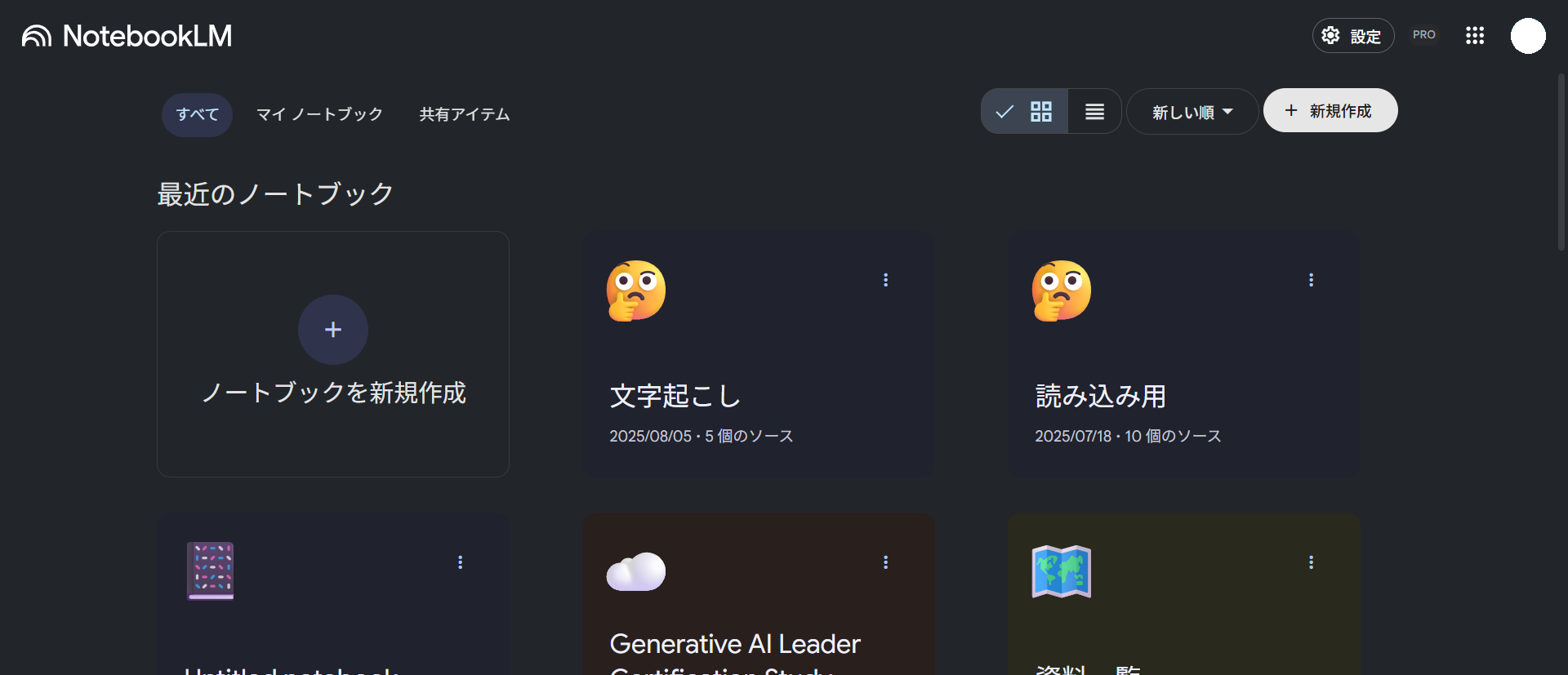
Task: Open more options for Untitled notebook
Action: [x=460, y=562]
